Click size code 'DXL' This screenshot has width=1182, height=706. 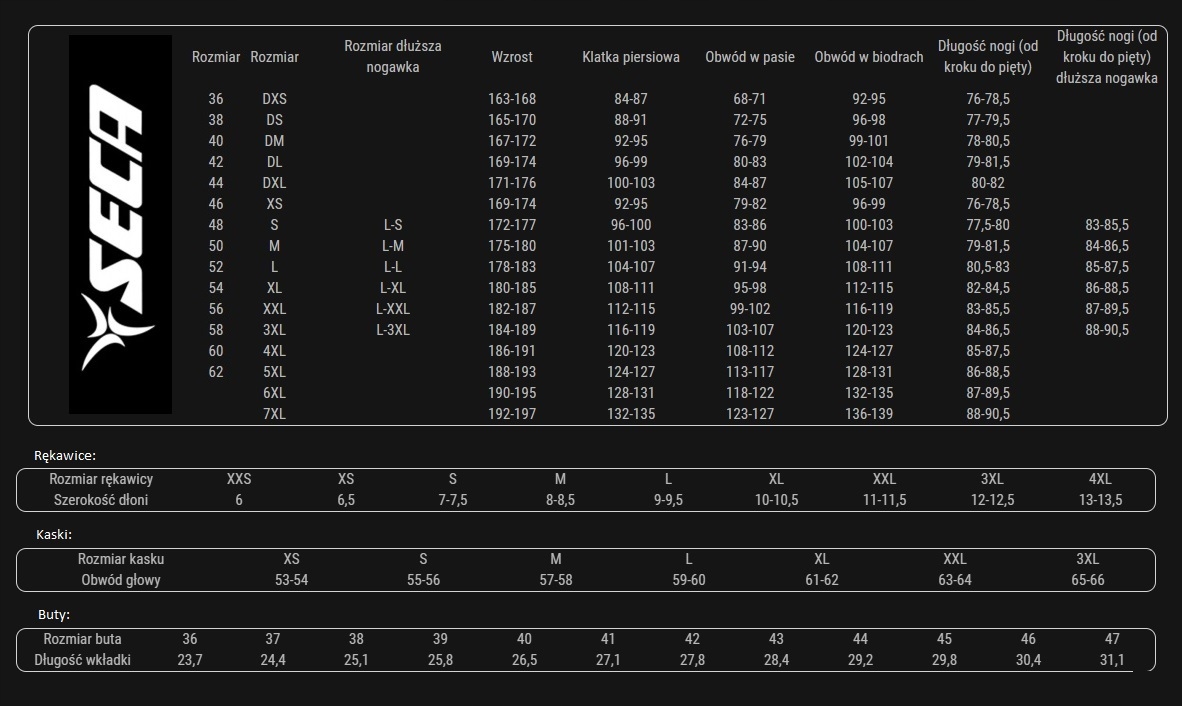tap(274, 183)
